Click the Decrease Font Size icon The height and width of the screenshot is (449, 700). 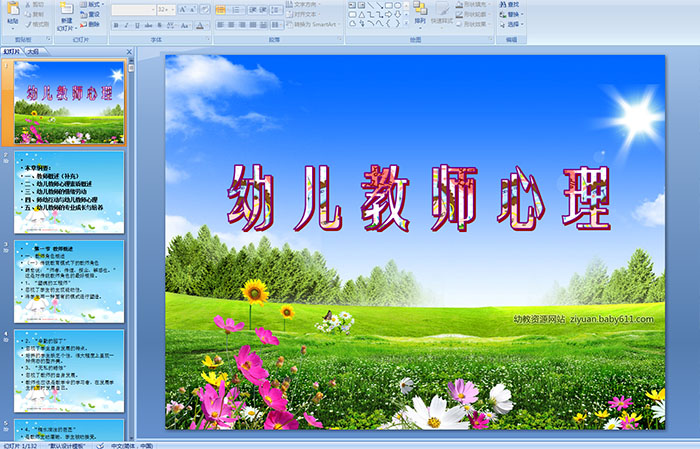point(192,10)
